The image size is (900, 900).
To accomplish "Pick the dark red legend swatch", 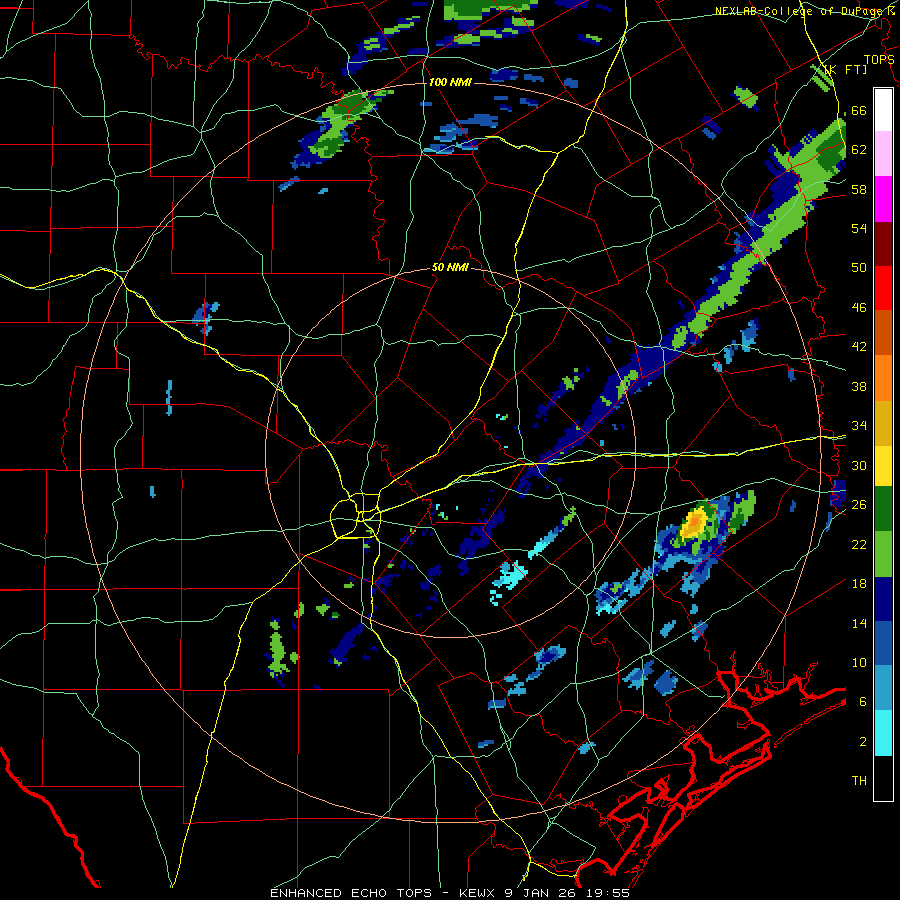I will tap(883, 244).
